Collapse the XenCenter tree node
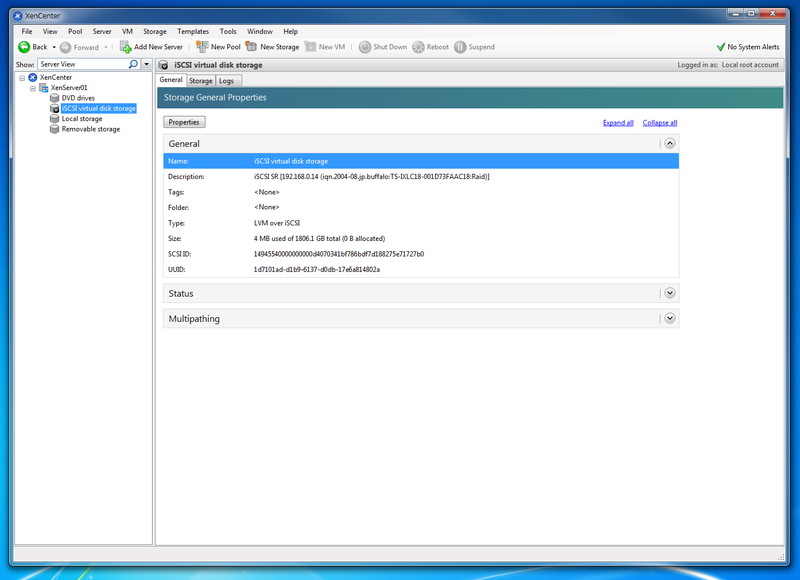The width and height of the screenshot is (800, 580). [x=22, y=78]
